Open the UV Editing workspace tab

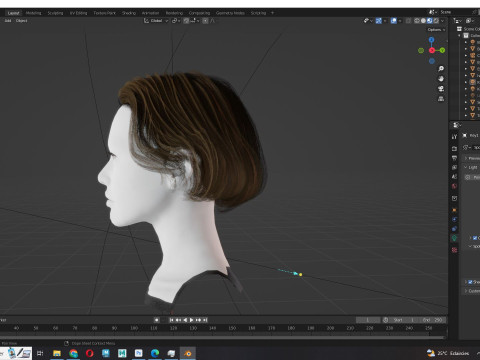tap(78, 13)
